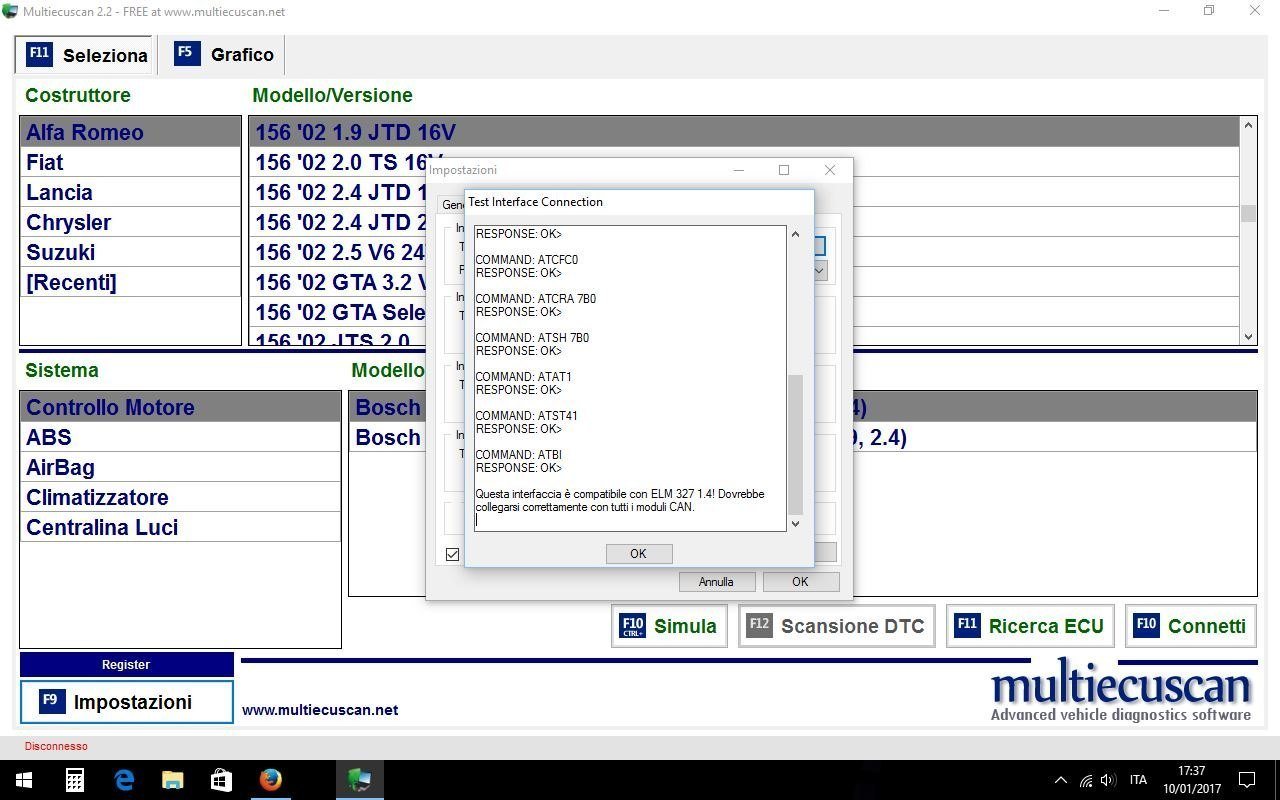Switch to the Seleziona tab
The height and width of the screenshot is (800, 1280).
tap(87, 55)
